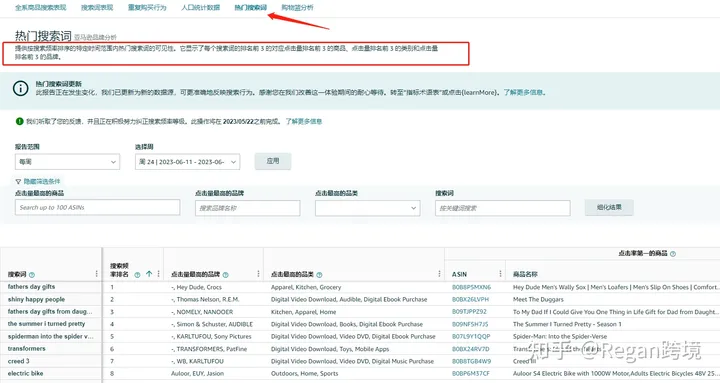The width and height of the screenshot is (720, 383).
Task: Open column menu dots for 点击最高的品类
Action: pyautogui.click(x=439, y=274)
